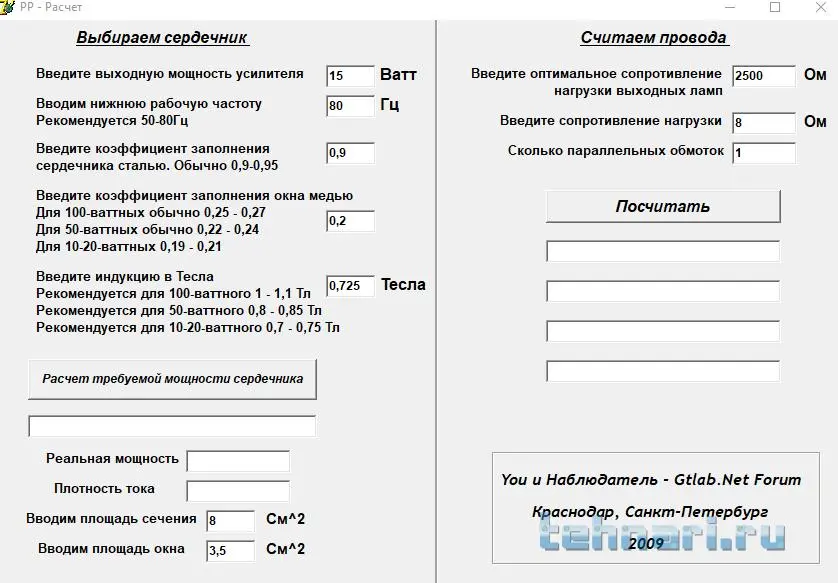Click the 'Реальная мощность' output field
Image resolution: width=838 pixels, height=583 pixels.
238,461
